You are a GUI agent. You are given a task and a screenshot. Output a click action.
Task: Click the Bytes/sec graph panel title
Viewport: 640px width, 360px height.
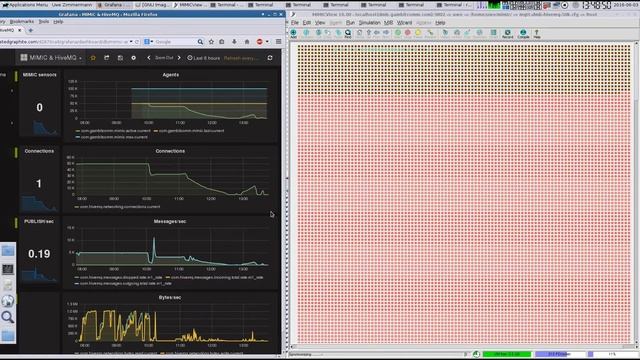[x=170, y=297]
